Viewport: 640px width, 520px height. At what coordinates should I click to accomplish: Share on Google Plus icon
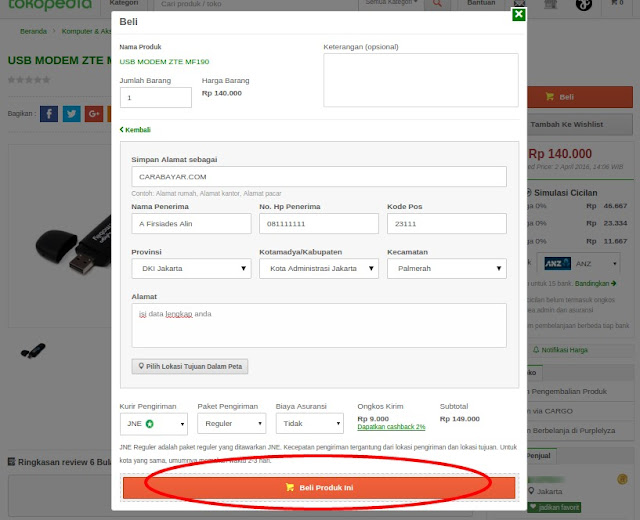point(94,114)
